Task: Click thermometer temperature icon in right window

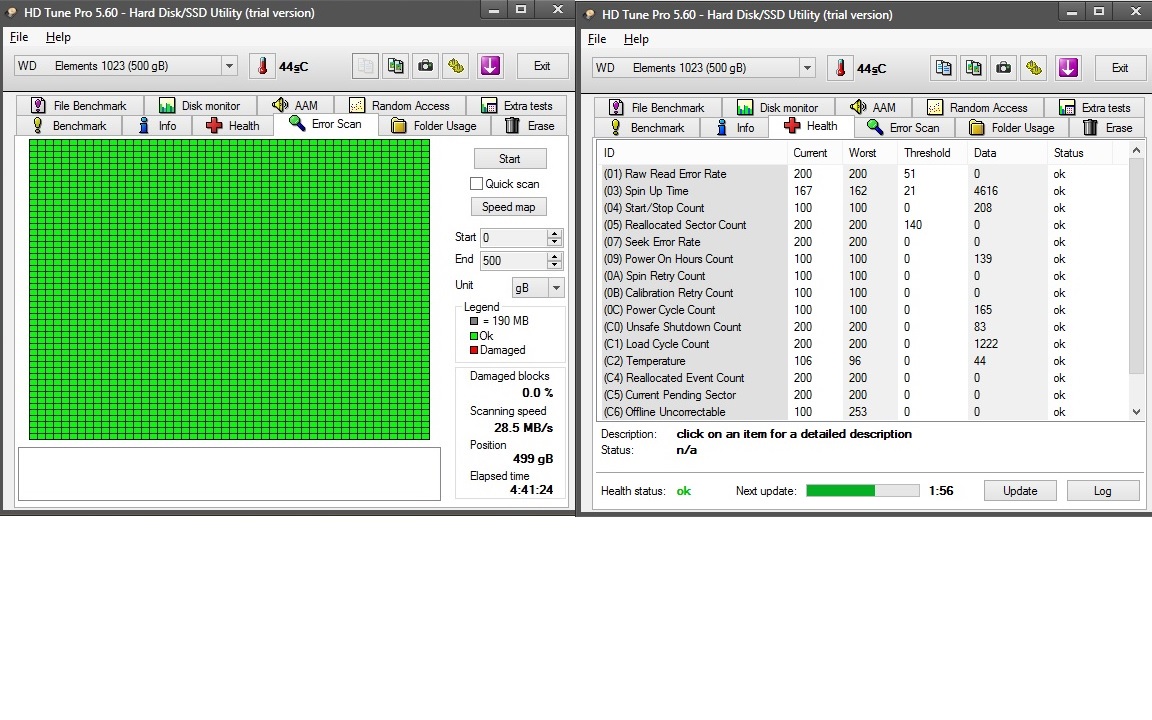Action: pos(840,68)
